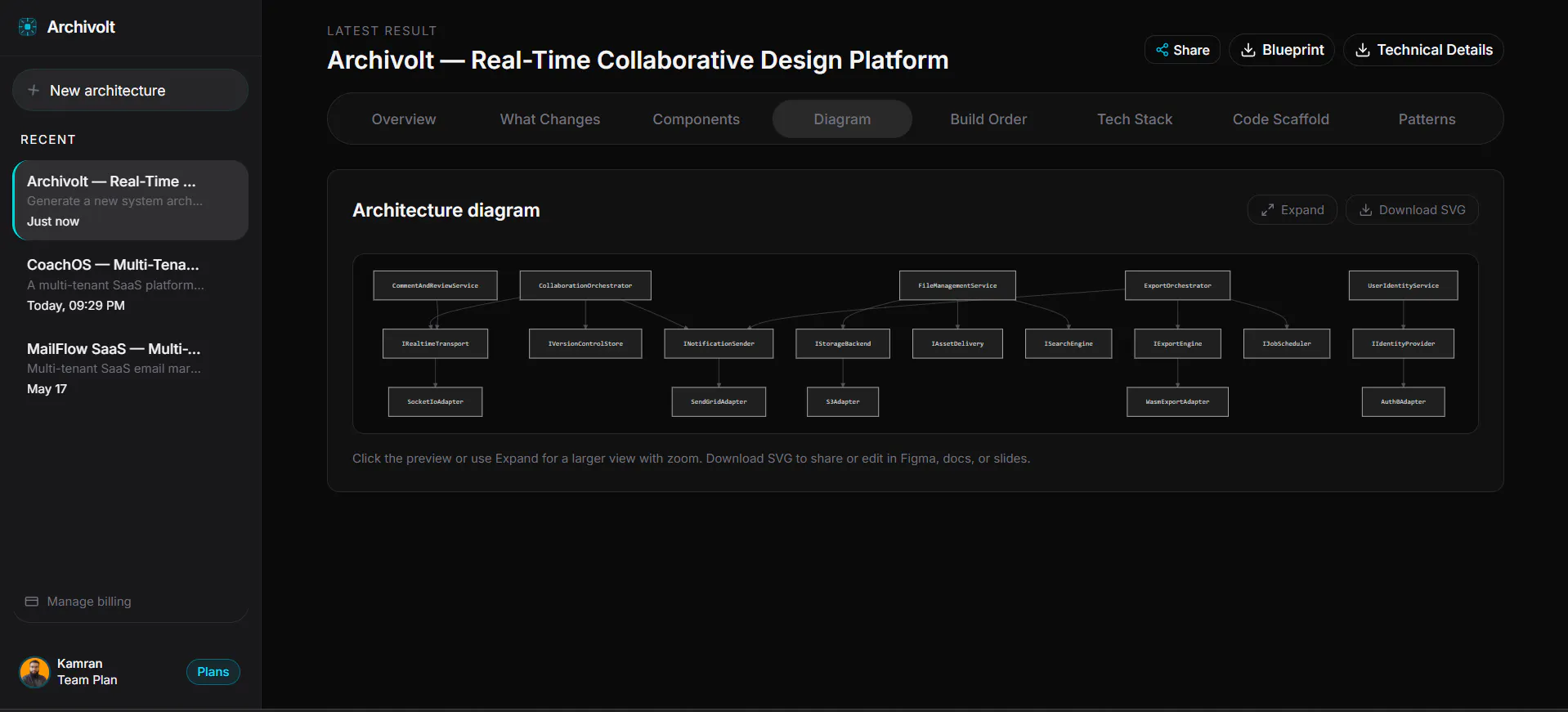The width and height of the screenshot is (1568, 712).
Task: Click the Team Plan label under Kamran
Action: tap(87, 680)
